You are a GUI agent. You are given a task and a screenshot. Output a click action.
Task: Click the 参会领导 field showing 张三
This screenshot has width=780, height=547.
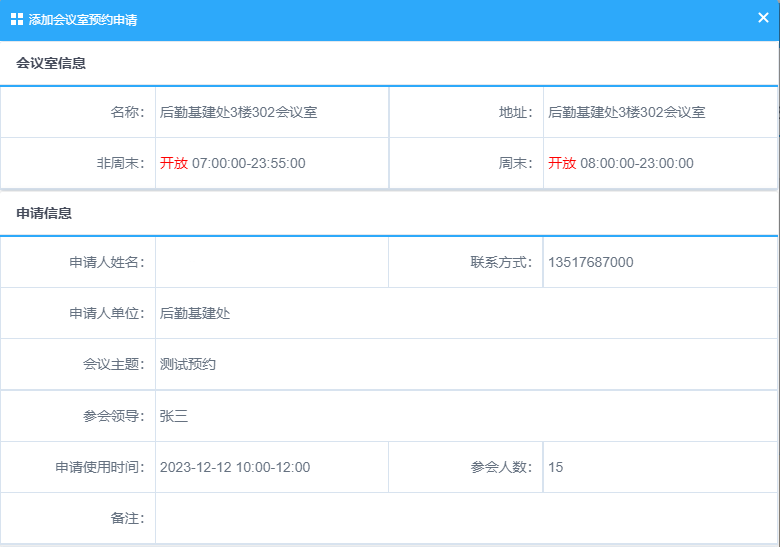click(x=466, y=416)
